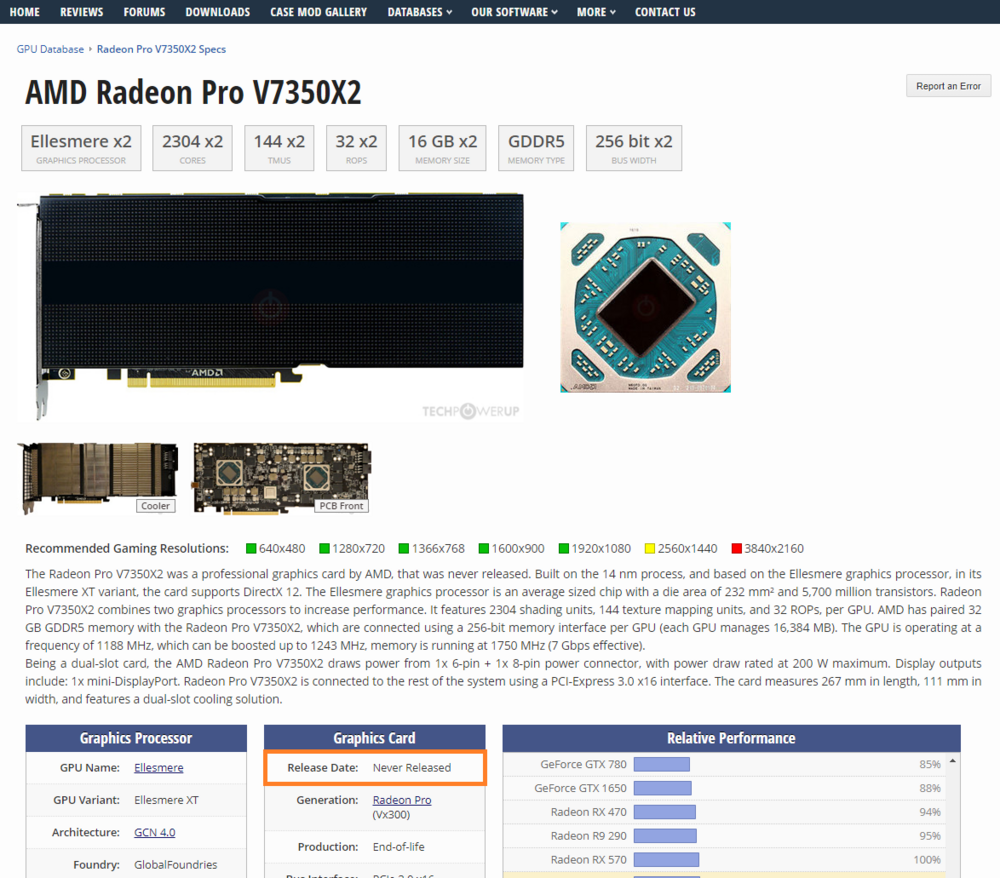Go to the Home page
Image resolution: width=1000 pixels, height=878 pixels.
[24, 12]
